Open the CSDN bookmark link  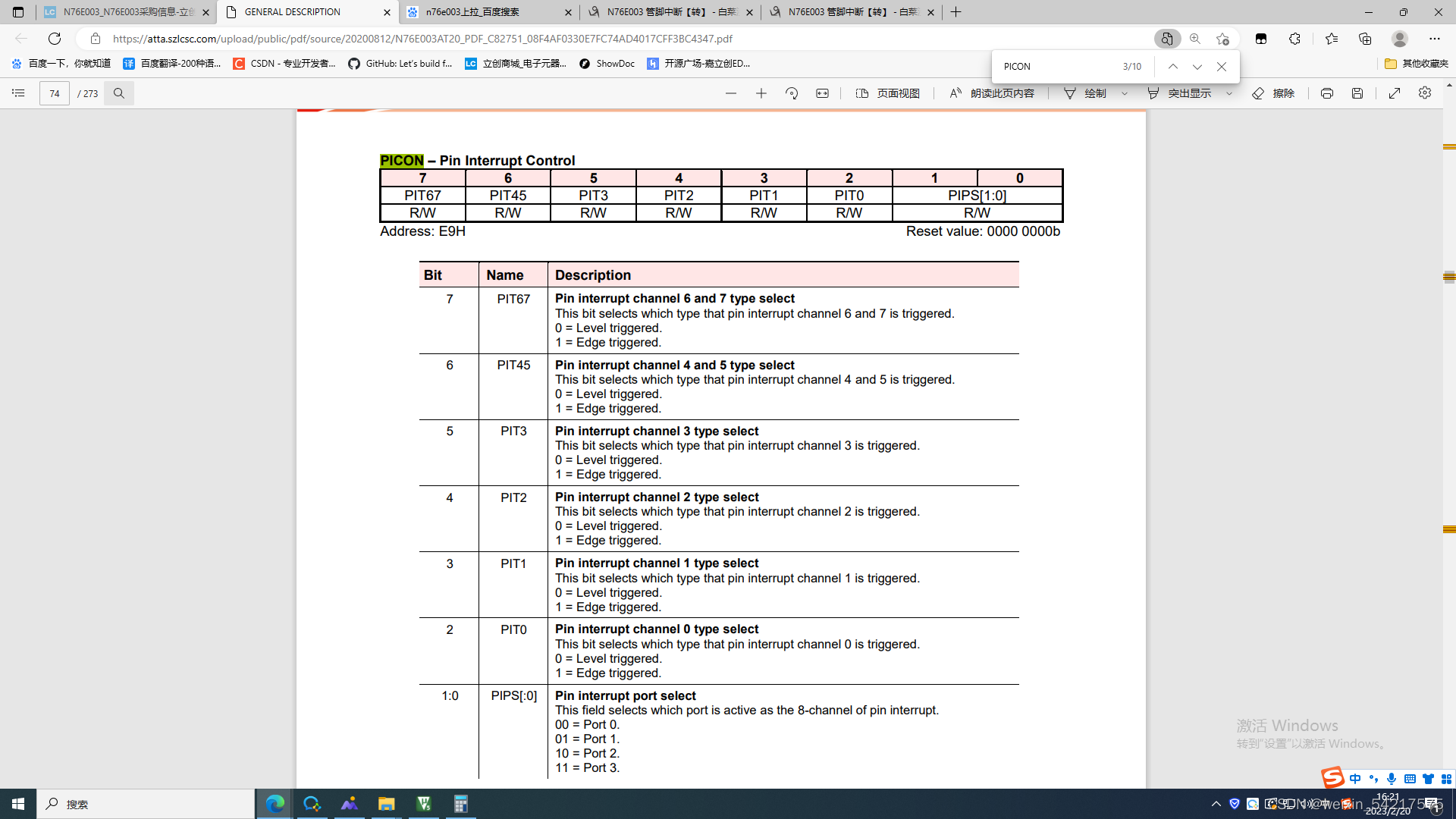(284, 64)
